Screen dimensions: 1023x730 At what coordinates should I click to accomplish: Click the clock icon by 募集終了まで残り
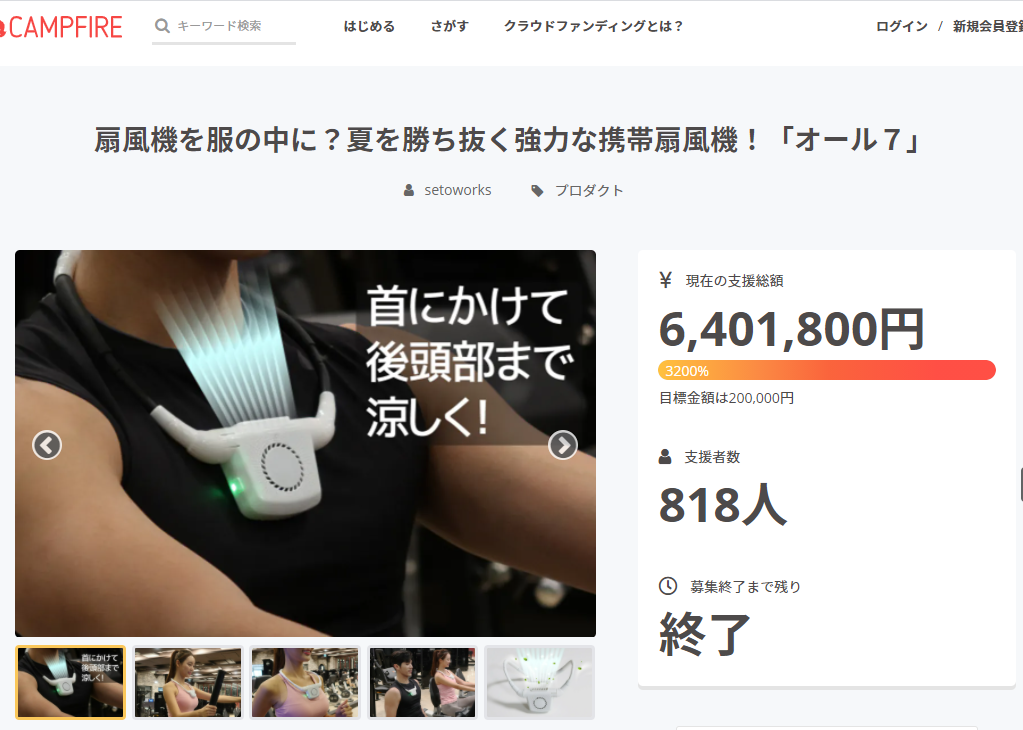pyautogui.click(x=668, y=586)
